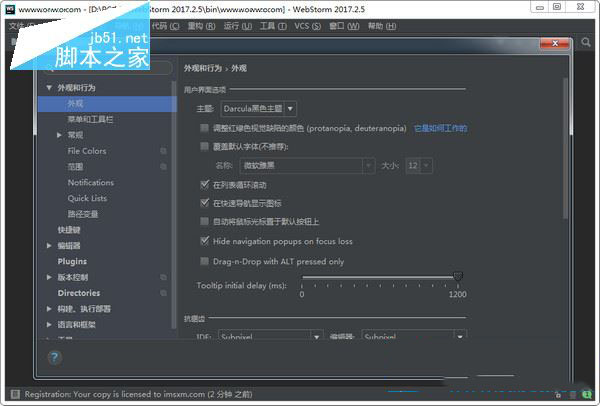Click project-level icon beside 范围
The width and height of the screenshot is (600, 406).
pyautogui.click(x=163, y=166)
